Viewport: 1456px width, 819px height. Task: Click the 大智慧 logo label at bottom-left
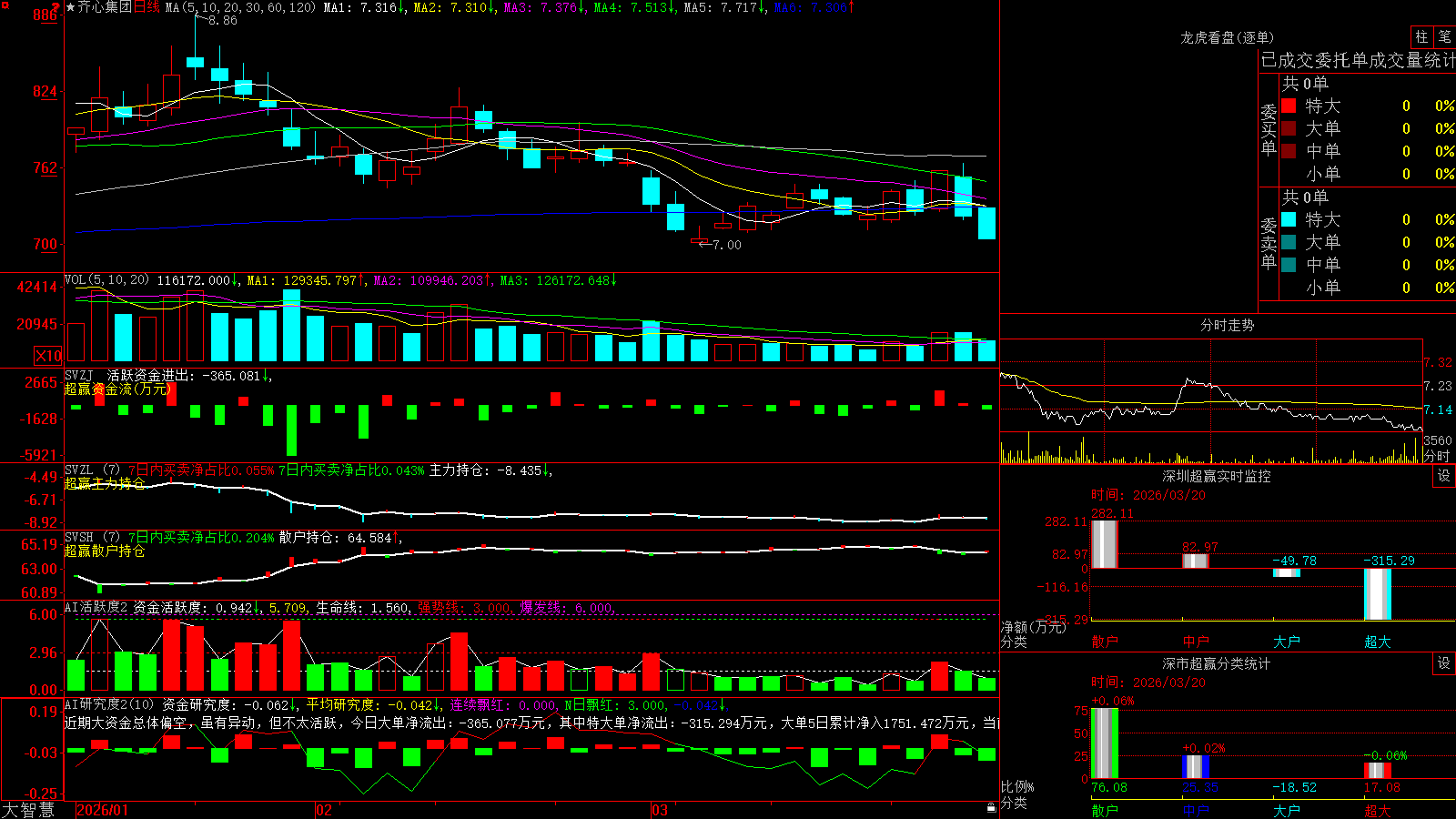pos(28,809)
